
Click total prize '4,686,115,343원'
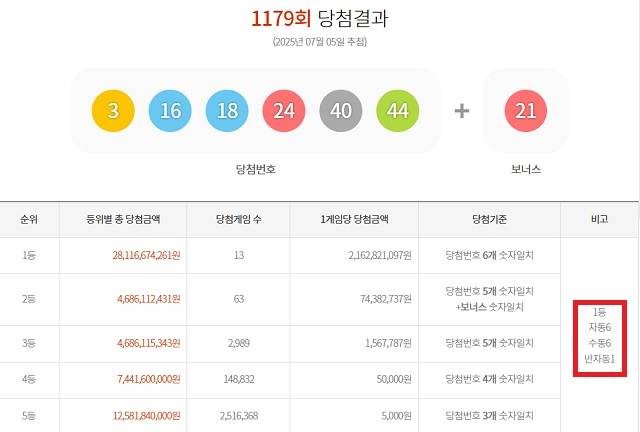[149, 343]
